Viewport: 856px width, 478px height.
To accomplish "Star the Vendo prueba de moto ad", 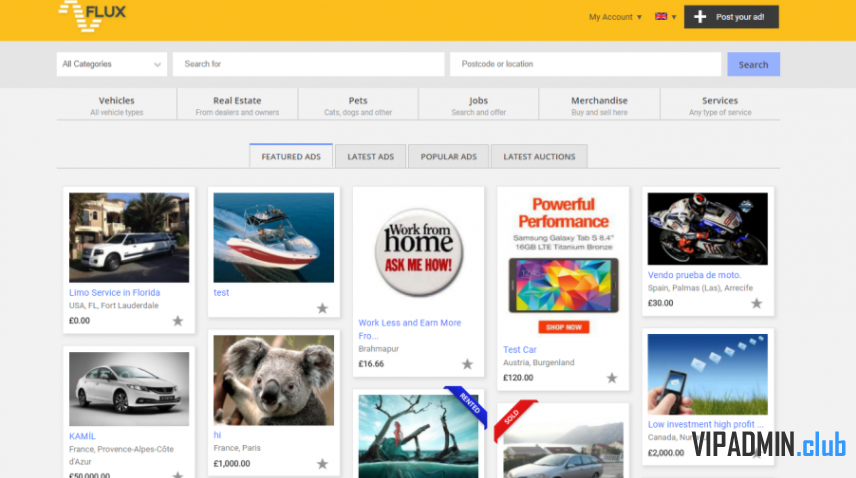I will click(x=757, y=303).
